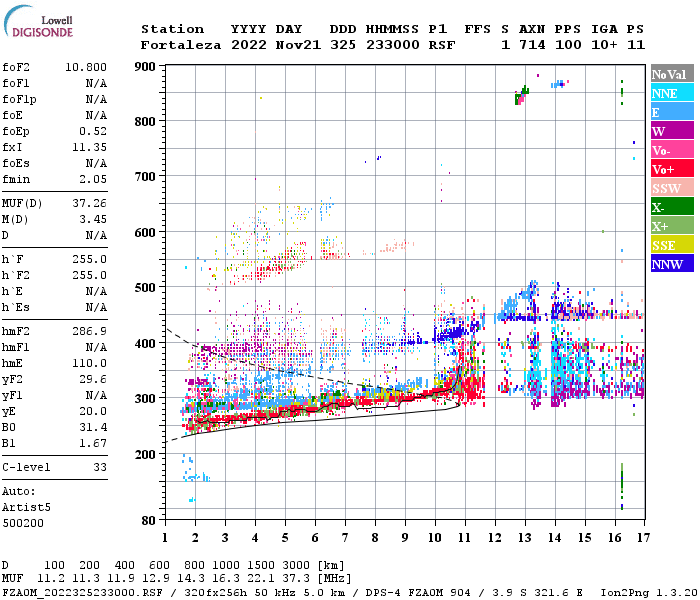Click the 16 MHz frequency axis label
The width and height of the screenshot is (700, 600).
click(x=615, y=538)
